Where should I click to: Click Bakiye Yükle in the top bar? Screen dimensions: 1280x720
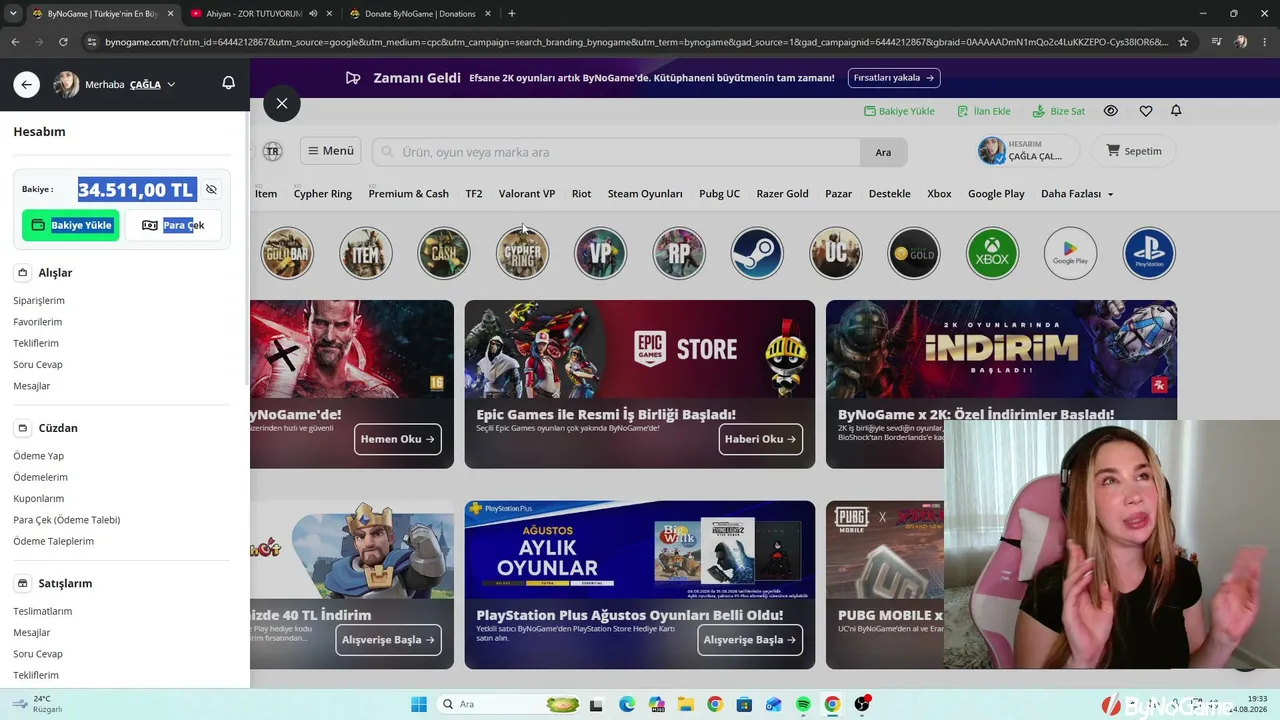(x=899, y=111)
